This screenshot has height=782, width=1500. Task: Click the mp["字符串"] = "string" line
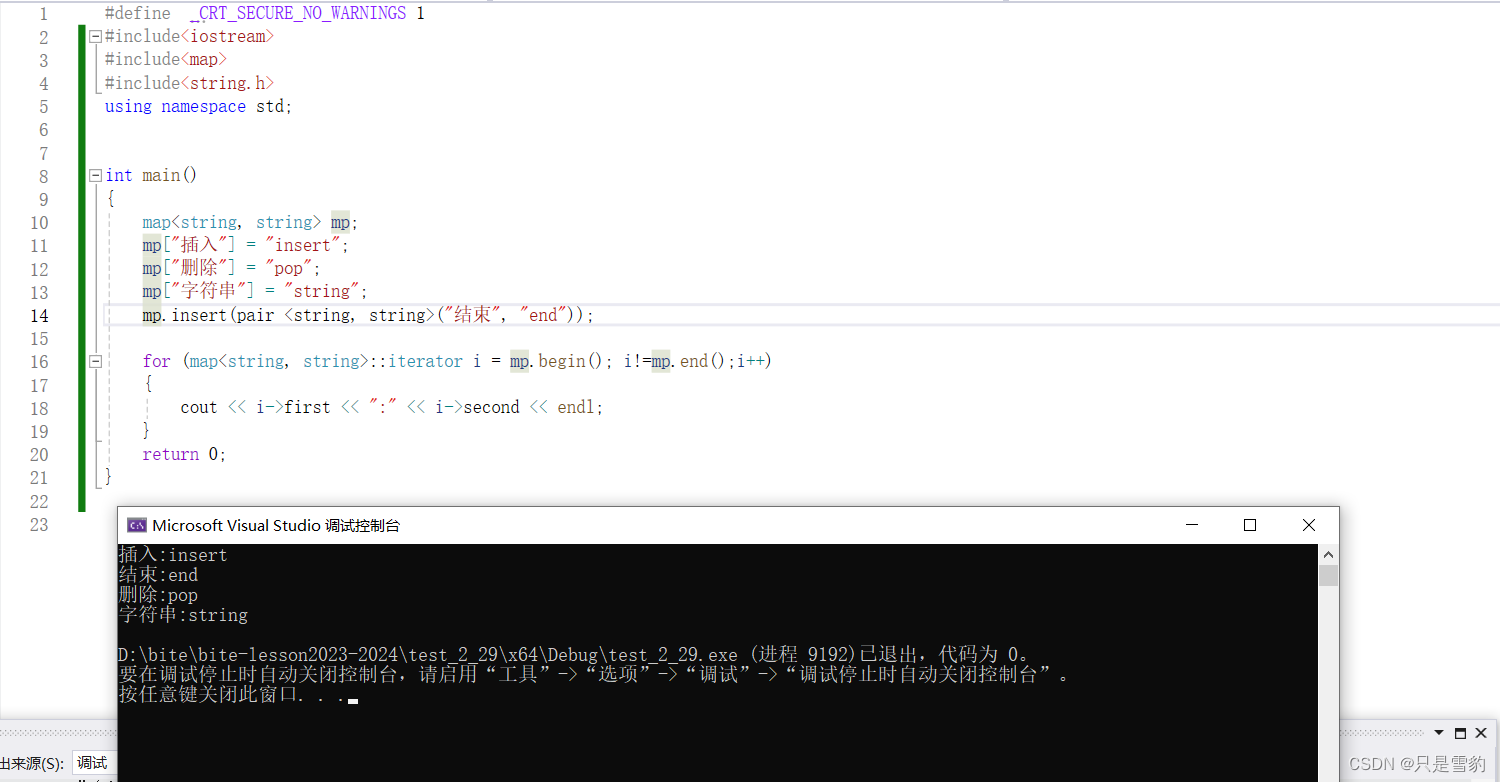[x=255, y=291]
